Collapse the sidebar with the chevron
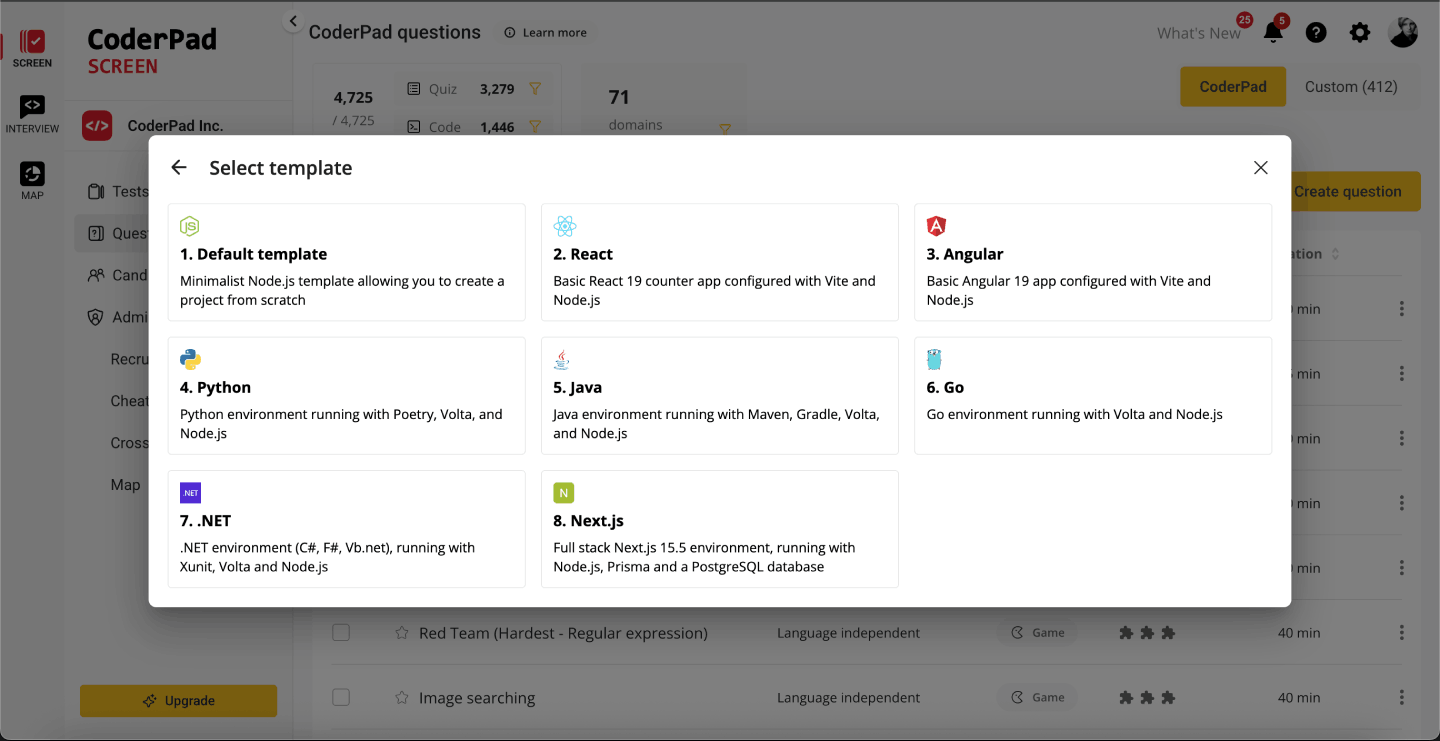Image resolution: width=1440 pixels, height=741 pixels. click(292, 21)
